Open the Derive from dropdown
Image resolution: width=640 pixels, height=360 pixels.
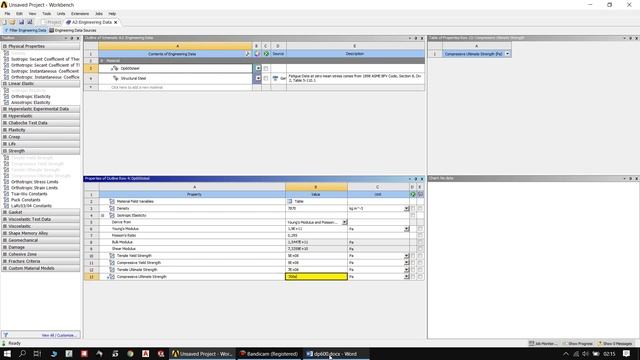pos(344,222)
